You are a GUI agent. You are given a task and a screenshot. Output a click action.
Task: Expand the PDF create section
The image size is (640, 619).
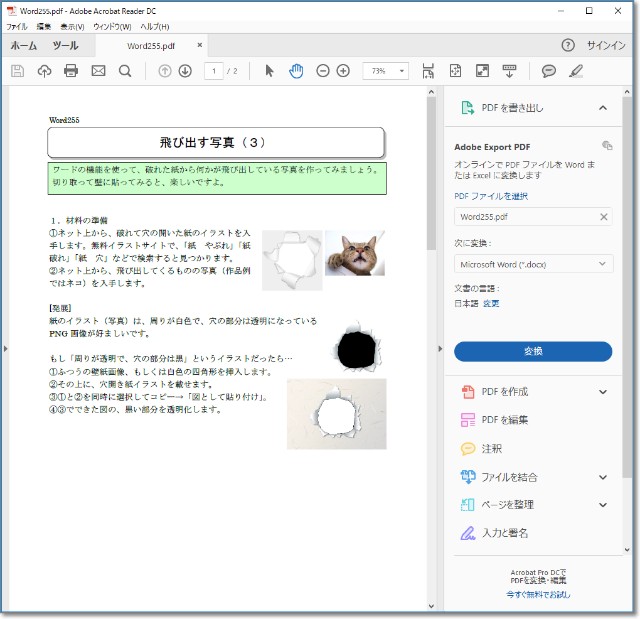603,392
